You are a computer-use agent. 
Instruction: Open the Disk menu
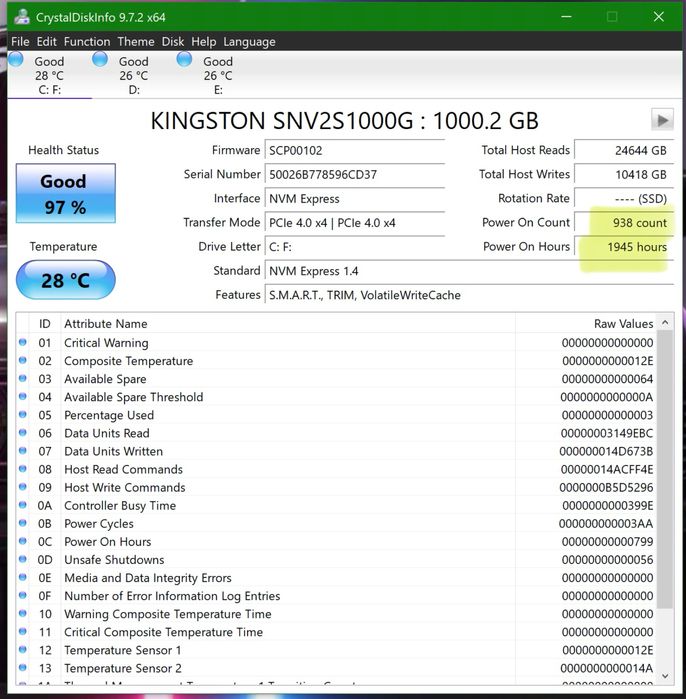pyautogui.click(x=173, y=41)
